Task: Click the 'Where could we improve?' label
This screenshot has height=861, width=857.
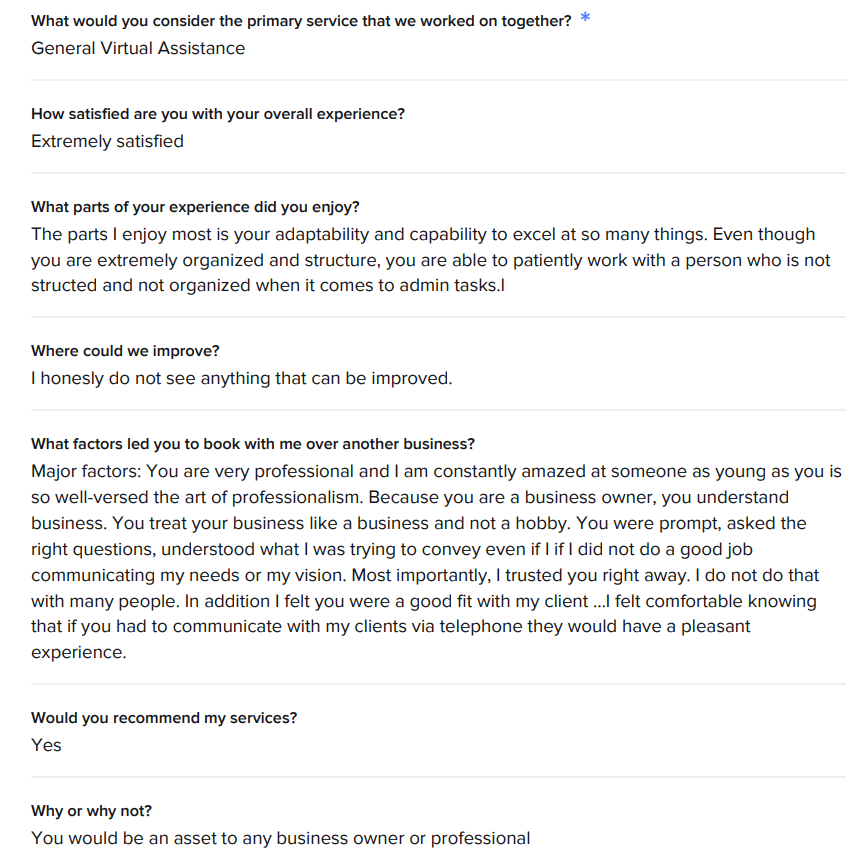Action: tap(125, 351)
